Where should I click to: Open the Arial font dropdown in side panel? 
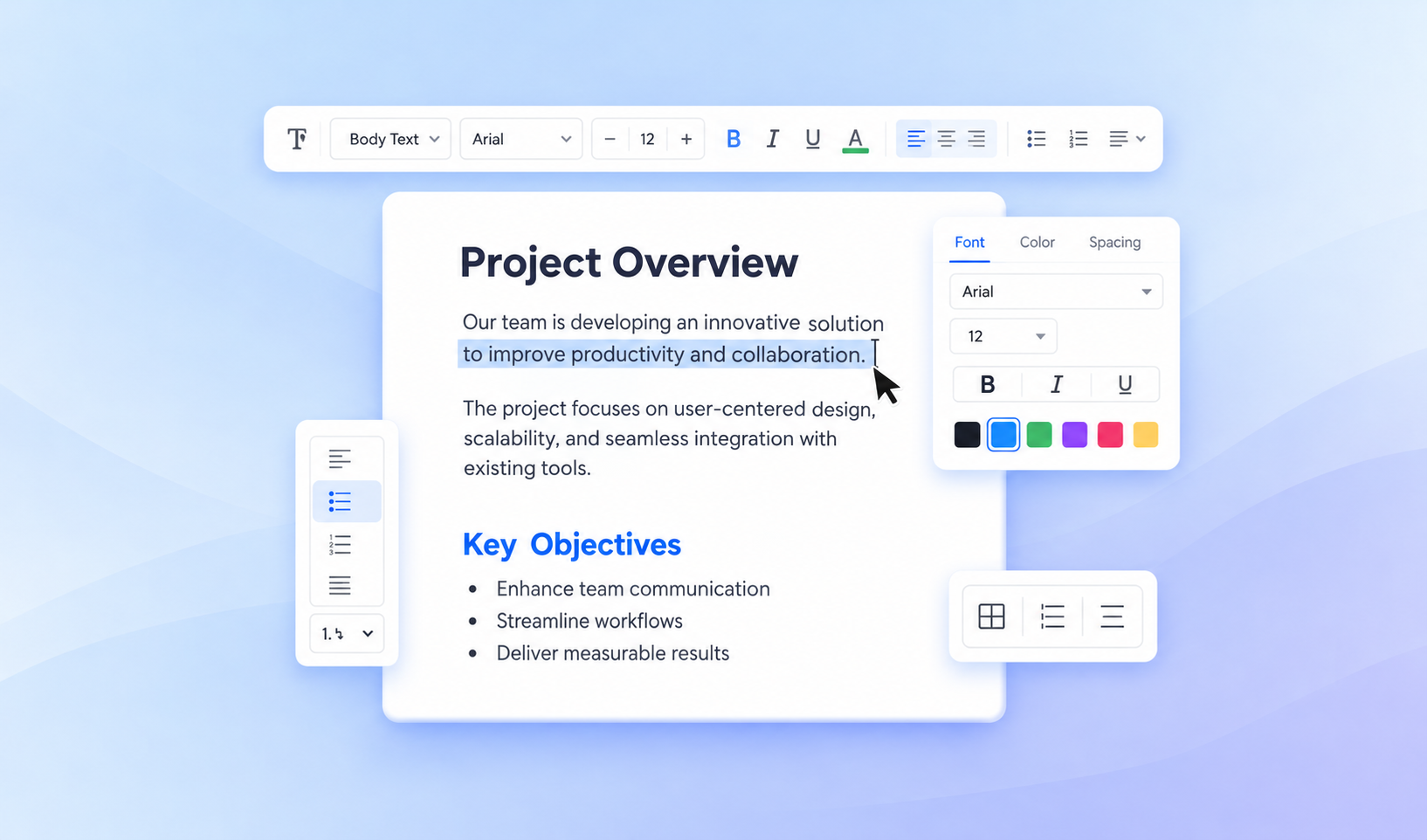(x=1056, y=292)
